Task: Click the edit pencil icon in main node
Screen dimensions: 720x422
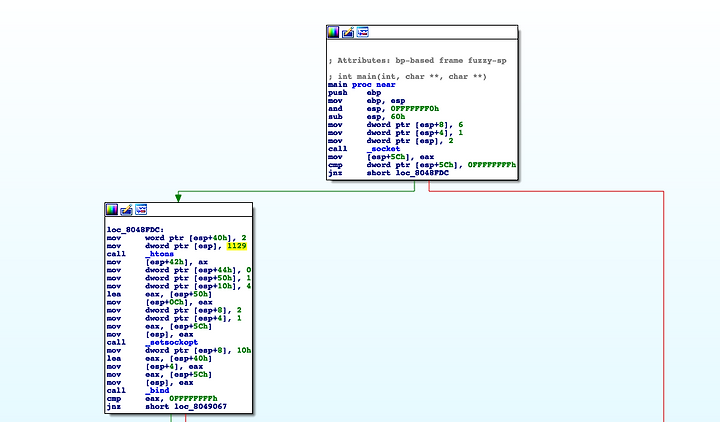Action: (x=348, y=32)
